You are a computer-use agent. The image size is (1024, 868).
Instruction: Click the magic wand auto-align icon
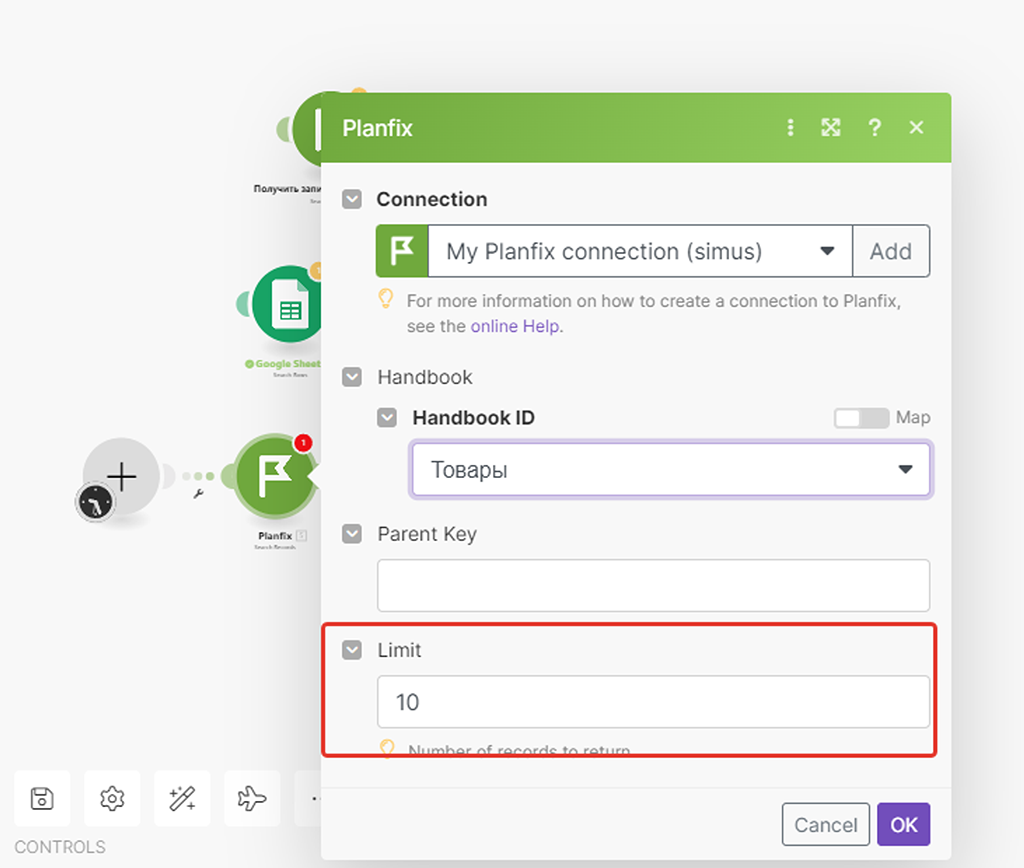click(182, 798)
